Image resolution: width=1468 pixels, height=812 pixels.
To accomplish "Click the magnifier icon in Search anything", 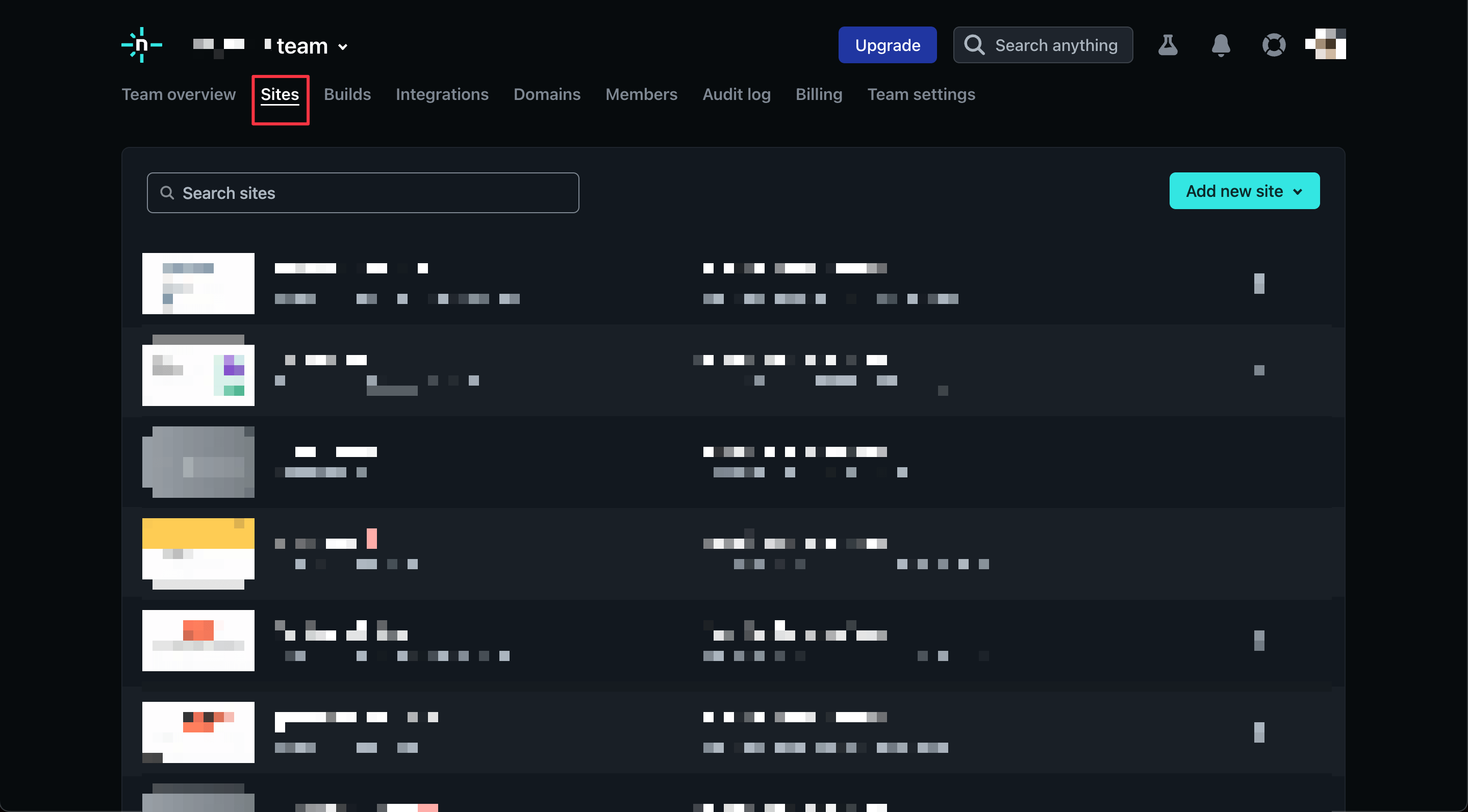I will [x=974, y=45].
